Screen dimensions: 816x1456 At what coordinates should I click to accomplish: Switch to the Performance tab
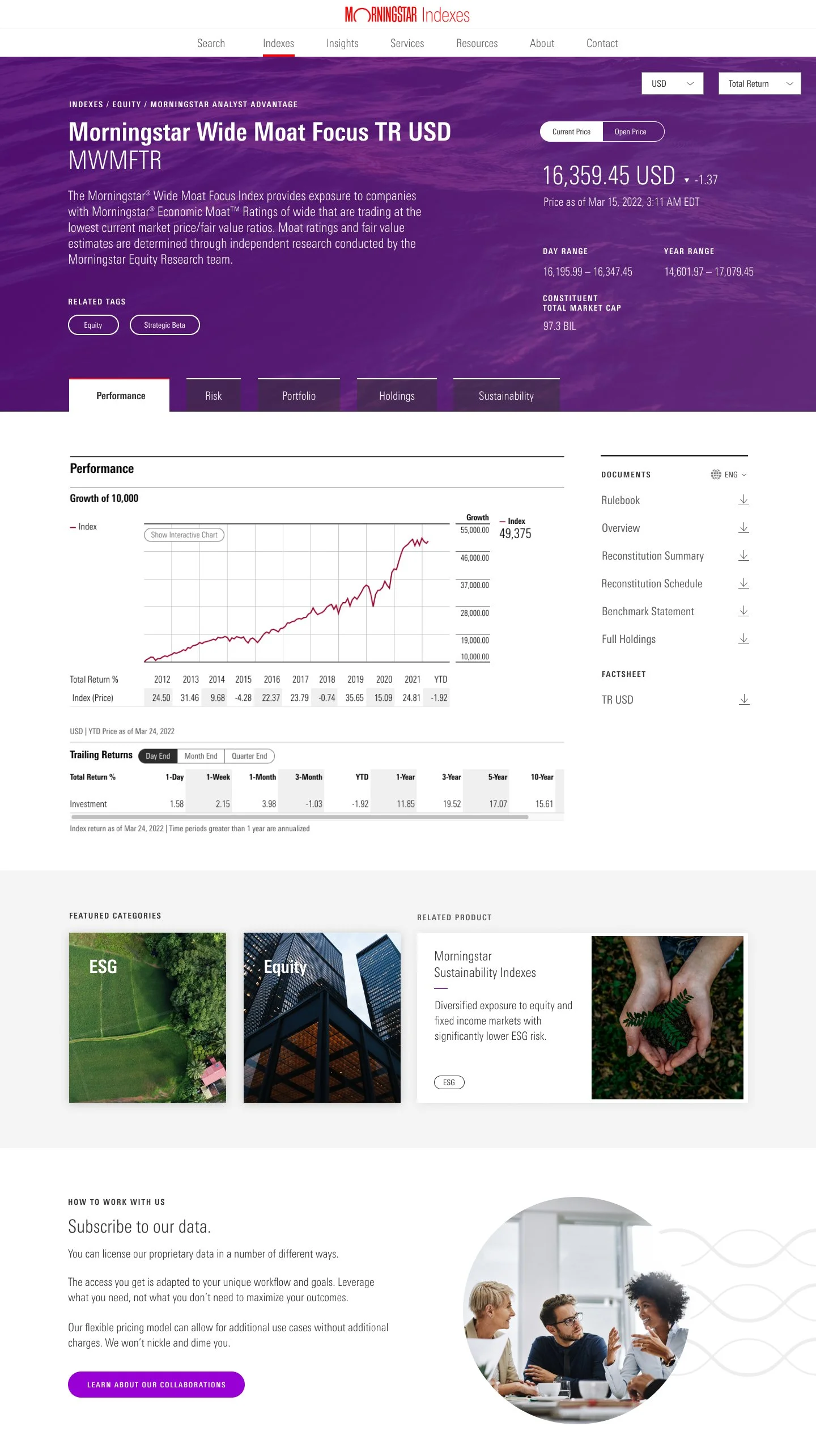[x=120, y=395]
